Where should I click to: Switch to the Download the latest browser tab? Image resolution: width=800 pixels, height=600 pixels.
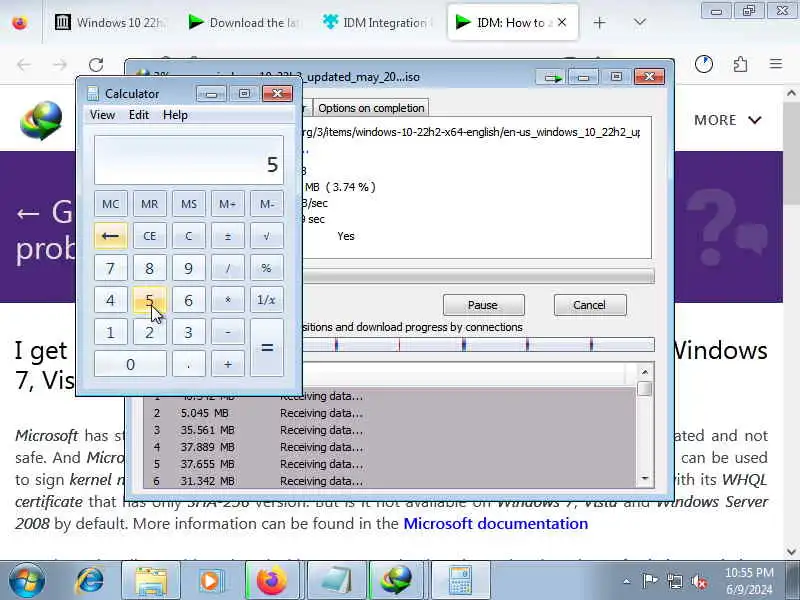244,22
